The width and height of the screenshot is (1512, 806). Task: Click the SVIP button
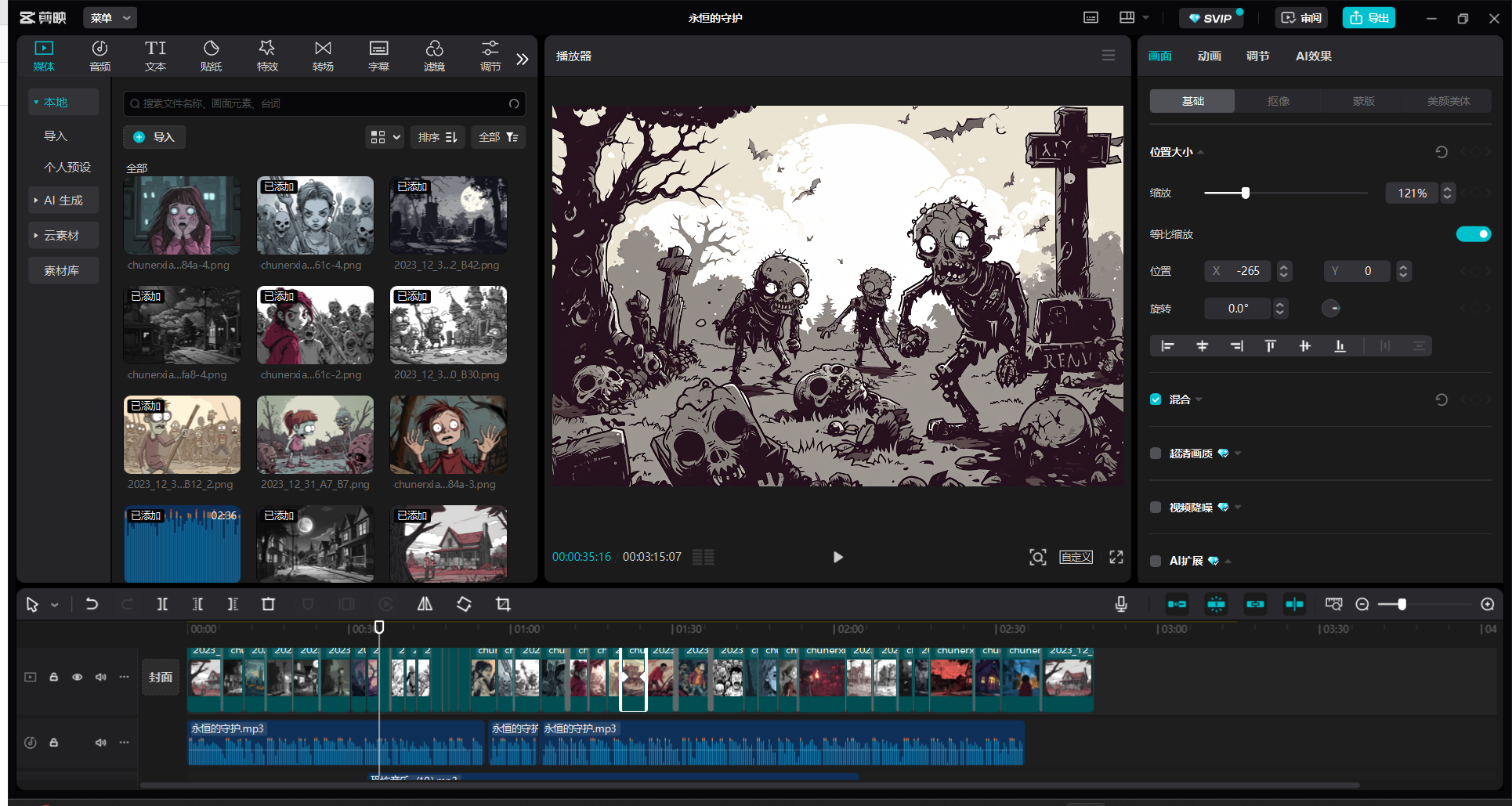pos(1211,17)
